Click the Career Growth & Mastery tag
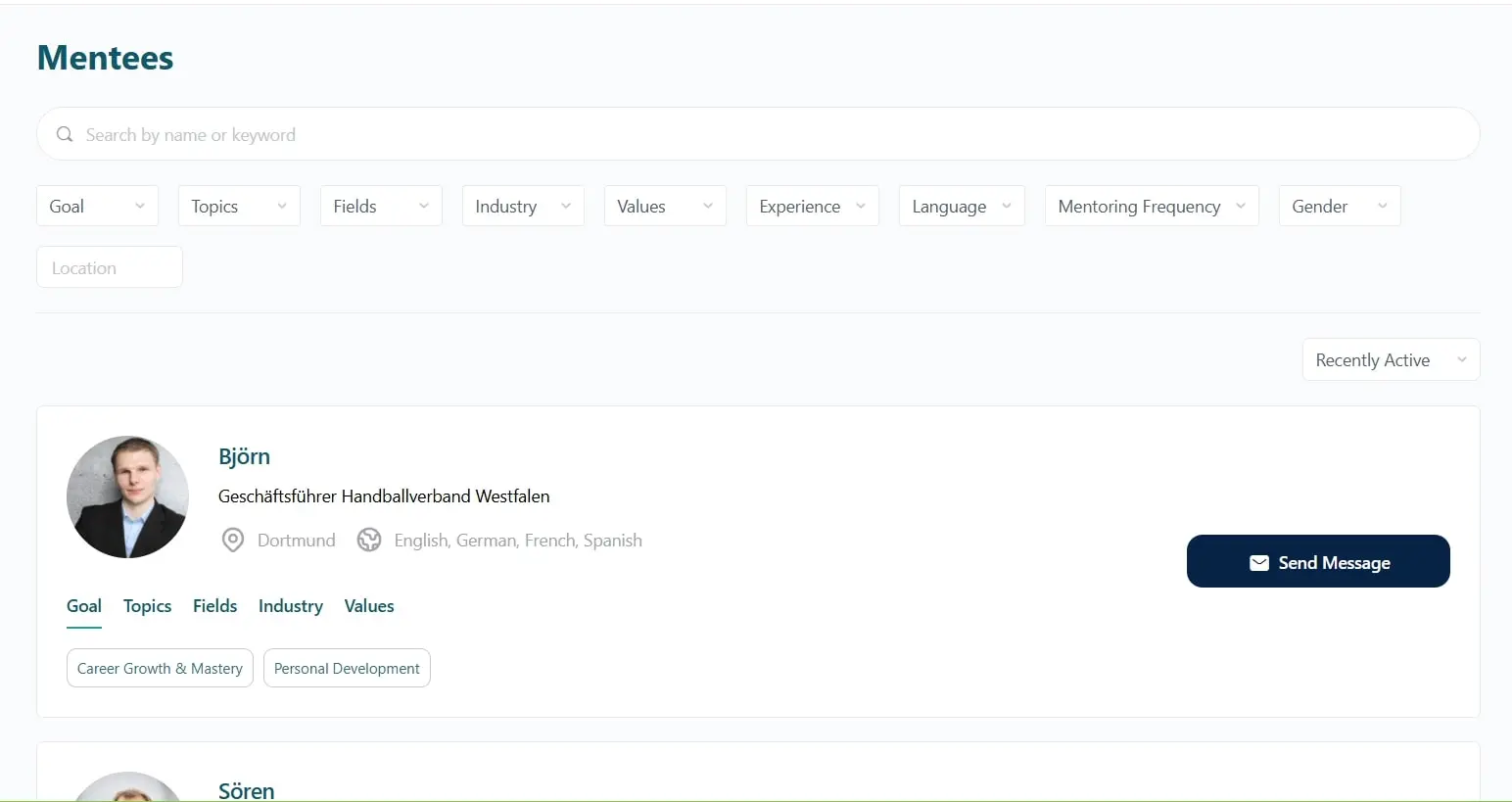The width and height of the screenshot is (1512, 802). [x=160, y=668]
